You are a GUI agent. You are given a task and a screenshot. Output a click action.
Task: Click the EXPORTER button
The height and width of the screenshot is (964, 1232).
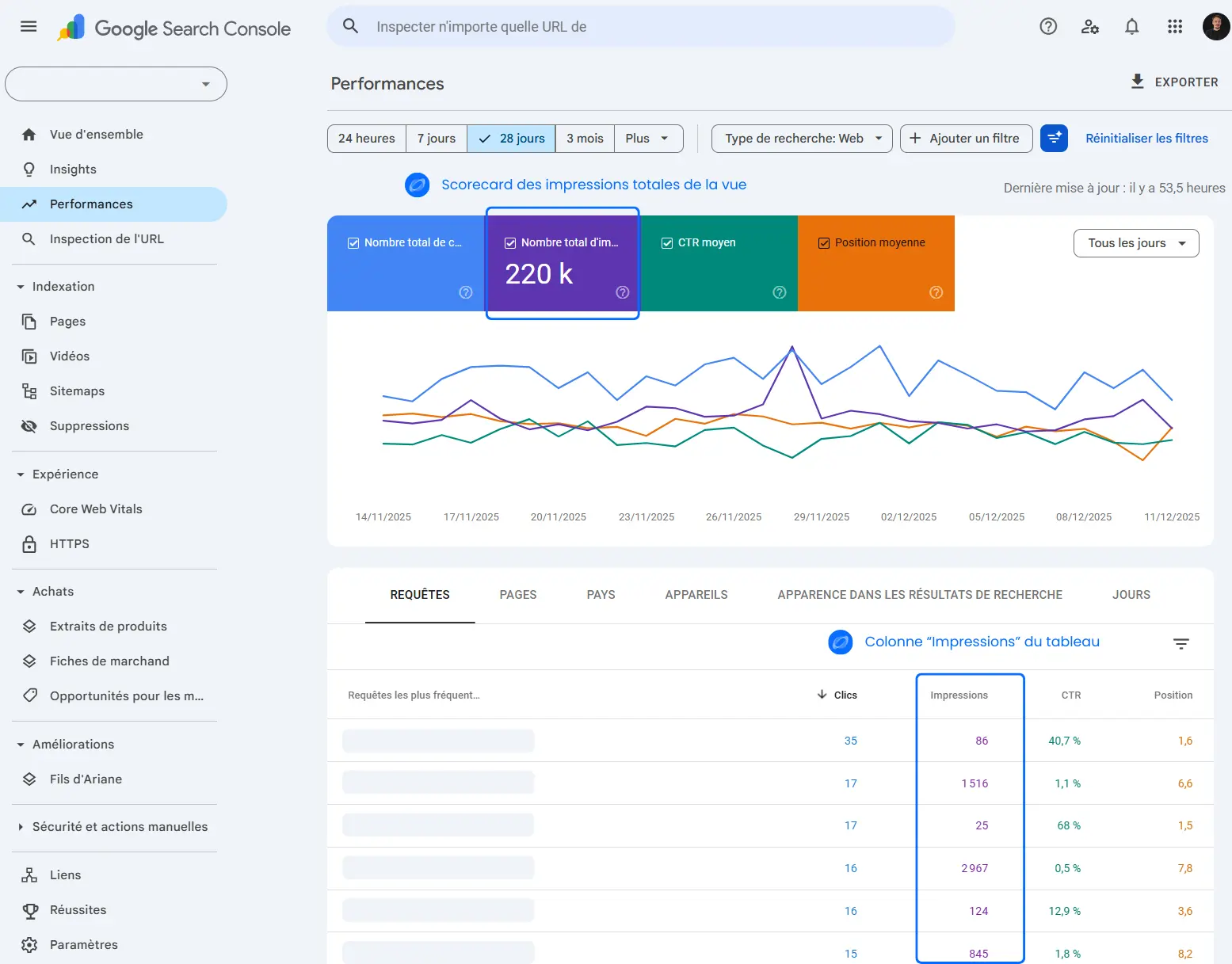point(1175,82)
